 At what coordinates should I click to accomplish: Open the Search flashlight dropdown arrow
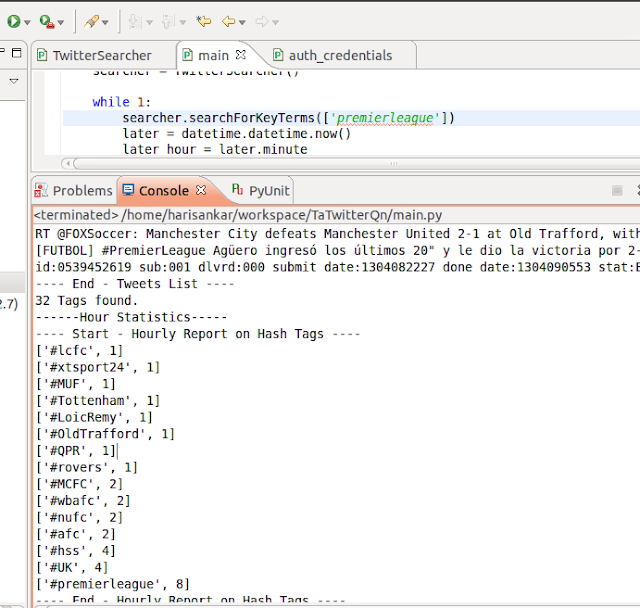pyautogui.click(x=105, y=22)
